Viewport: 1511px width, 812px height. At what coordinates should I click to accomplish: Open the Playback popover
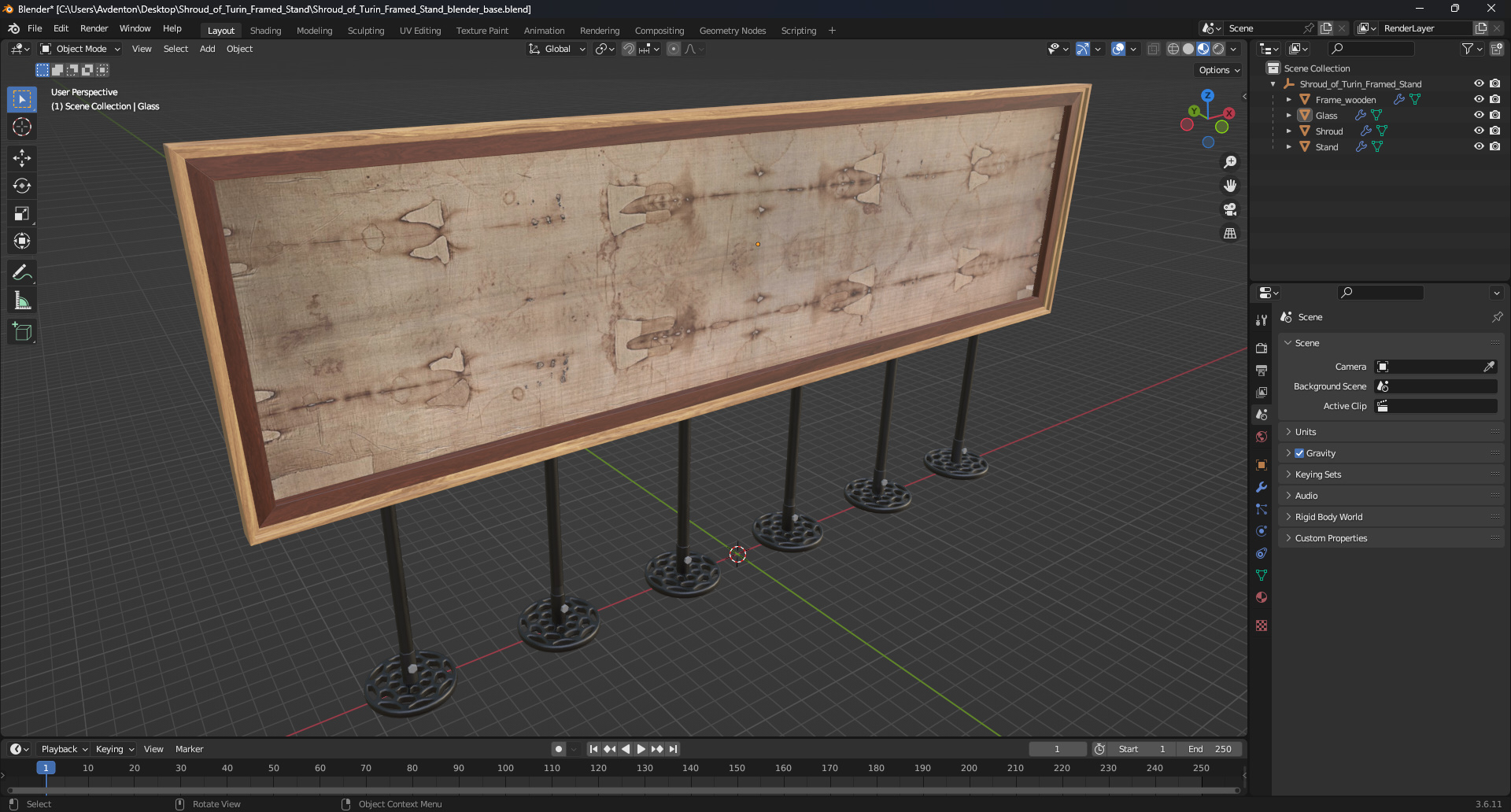click(x=64, y=749)
